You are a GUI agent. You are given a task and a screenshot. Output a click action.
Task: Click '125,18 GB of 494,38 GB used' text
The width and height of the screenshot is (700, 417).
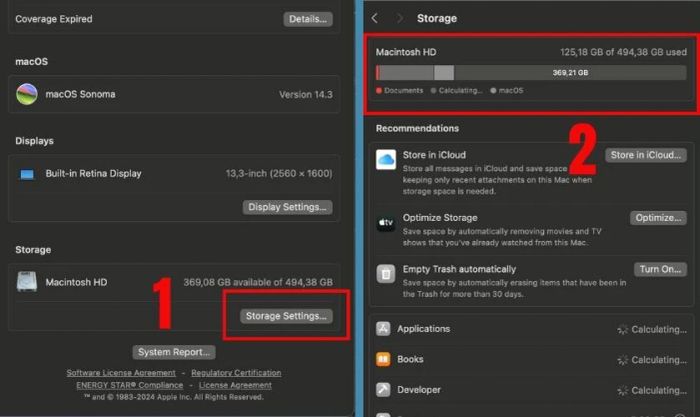[624, 52]
